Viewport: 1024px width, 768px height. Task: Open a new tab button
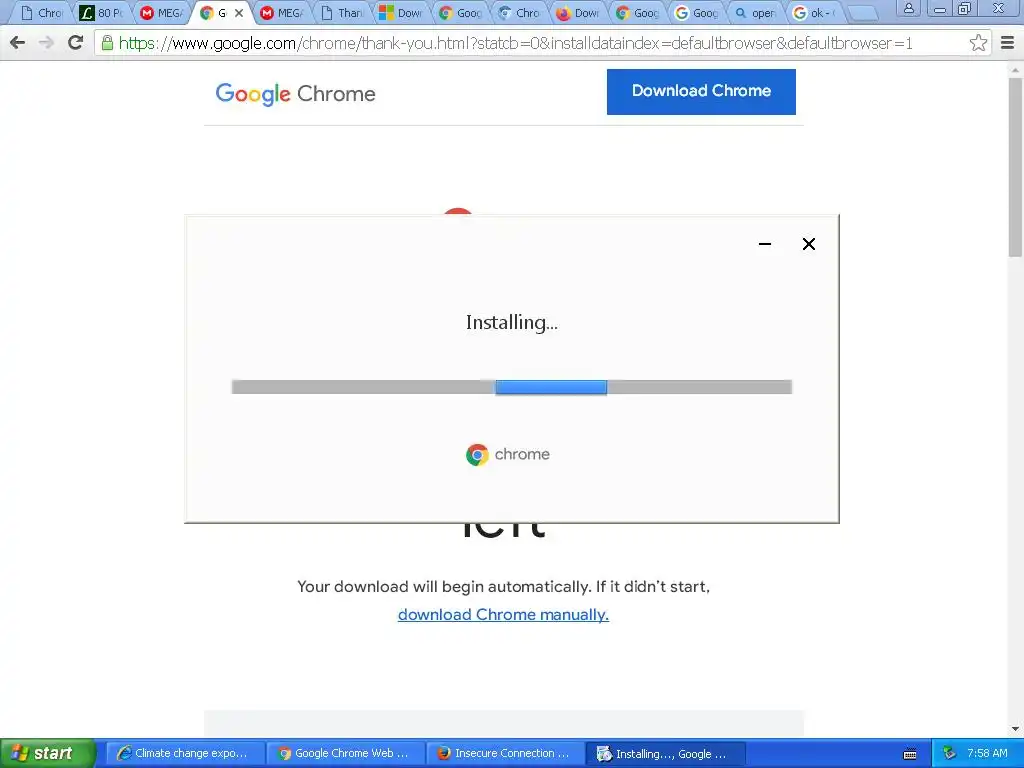[863, 13]
